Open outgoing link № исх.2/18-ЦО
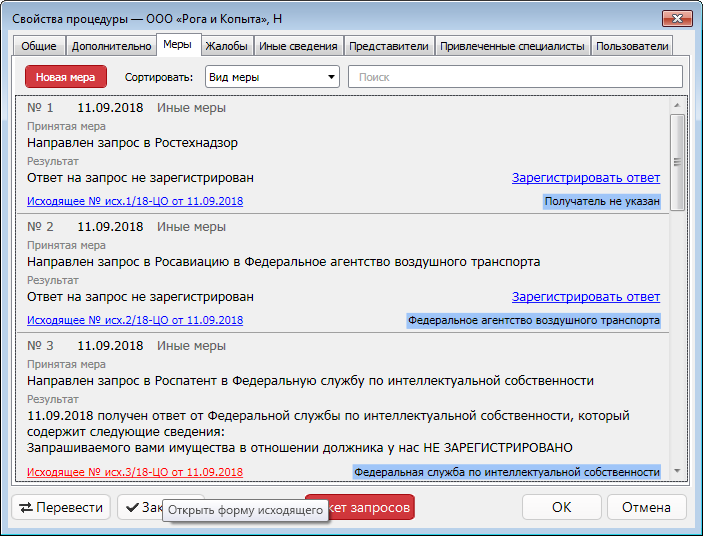Viewport: 703px width, 536px height. point(135,321)
